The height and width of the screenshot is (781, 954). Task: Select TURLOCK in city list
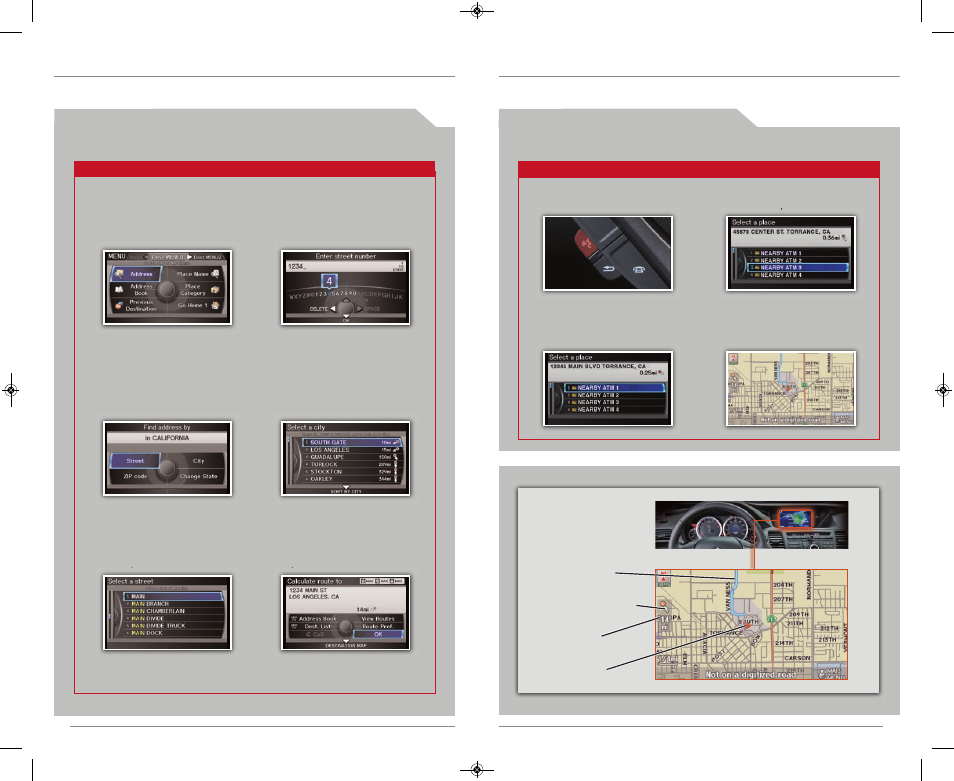pyautogui.click(x=352, y=464)
